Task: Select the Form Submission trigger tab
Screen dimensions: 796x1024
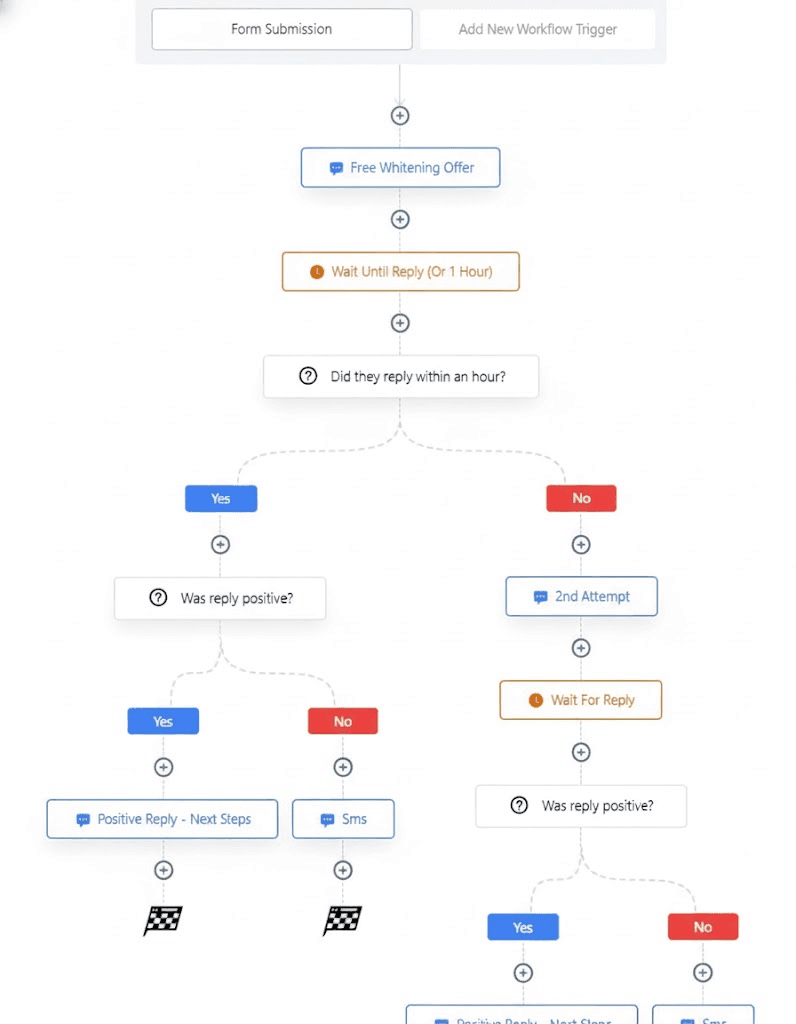Action: pyautogui.click(x=281, y=29)
